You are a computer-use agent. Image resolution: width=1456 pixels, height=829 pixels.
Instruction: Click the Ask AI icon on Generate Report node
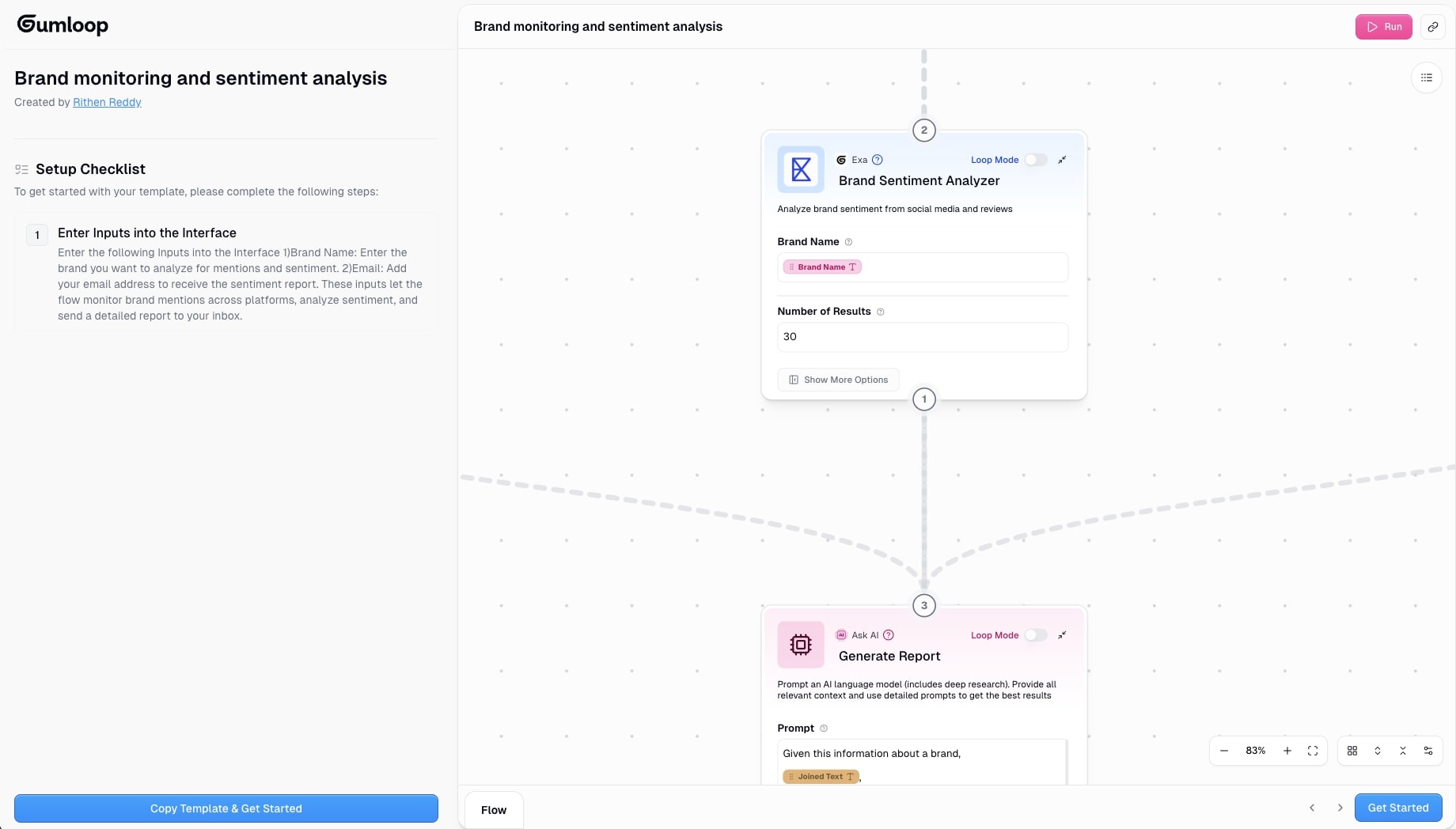[841, 635]
